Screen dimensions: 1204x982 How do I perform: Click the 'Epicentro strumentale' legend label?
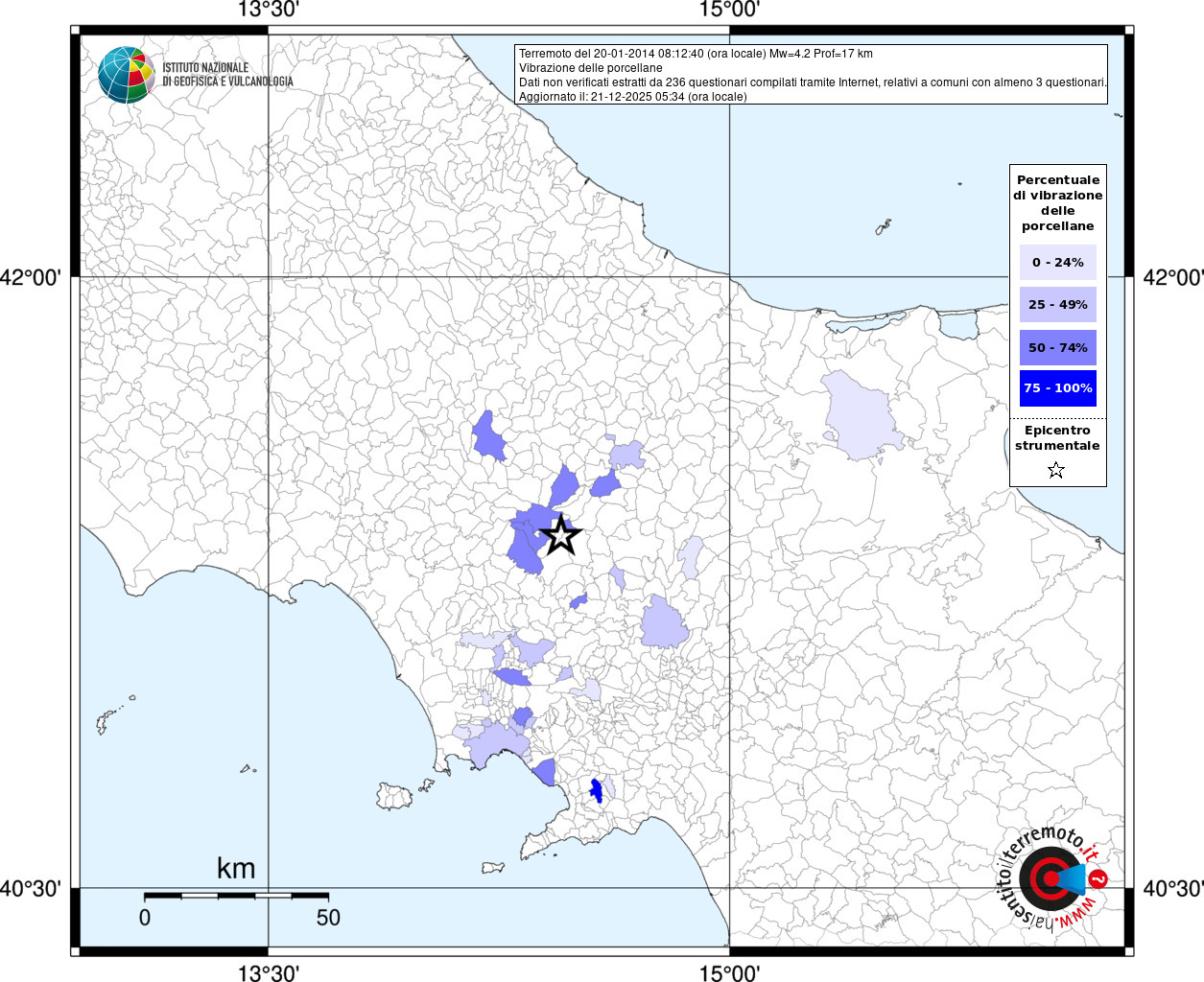(1057, 438)
